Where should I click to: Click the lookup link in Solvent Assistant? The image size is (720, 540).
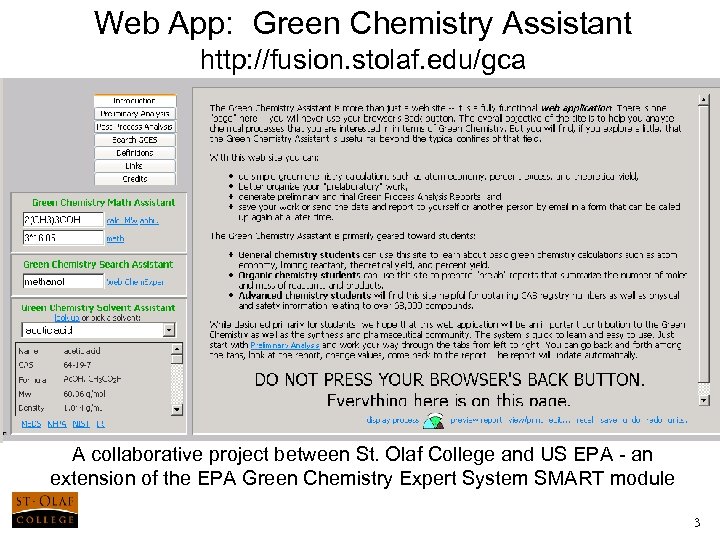tap(67, 318)
